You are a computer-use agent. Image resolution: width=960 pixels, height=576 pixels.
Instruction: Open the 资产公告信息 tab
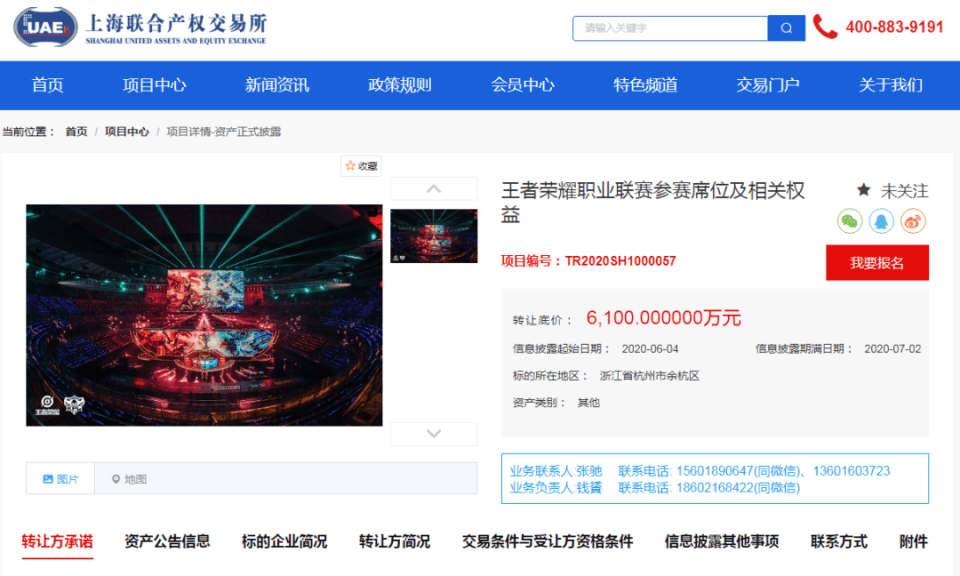[167, 542]
